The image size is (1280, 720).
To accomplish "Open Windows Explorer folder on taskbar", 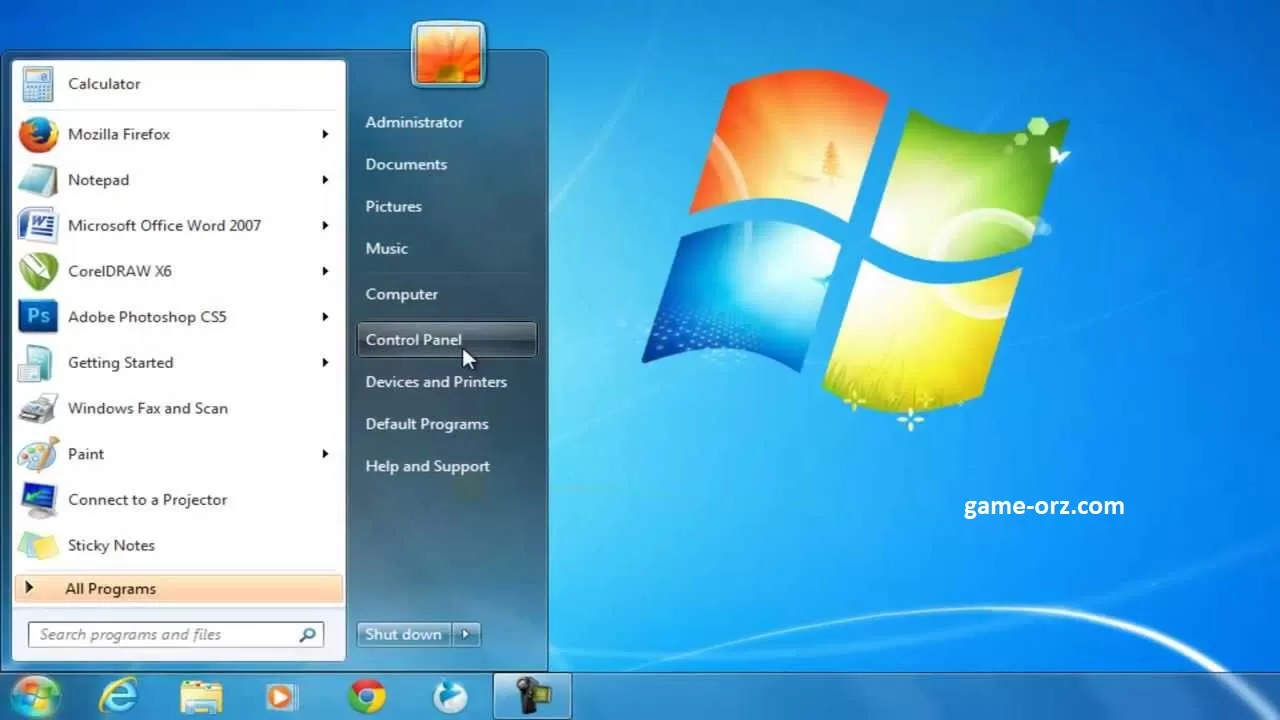I will click(201, 696).
